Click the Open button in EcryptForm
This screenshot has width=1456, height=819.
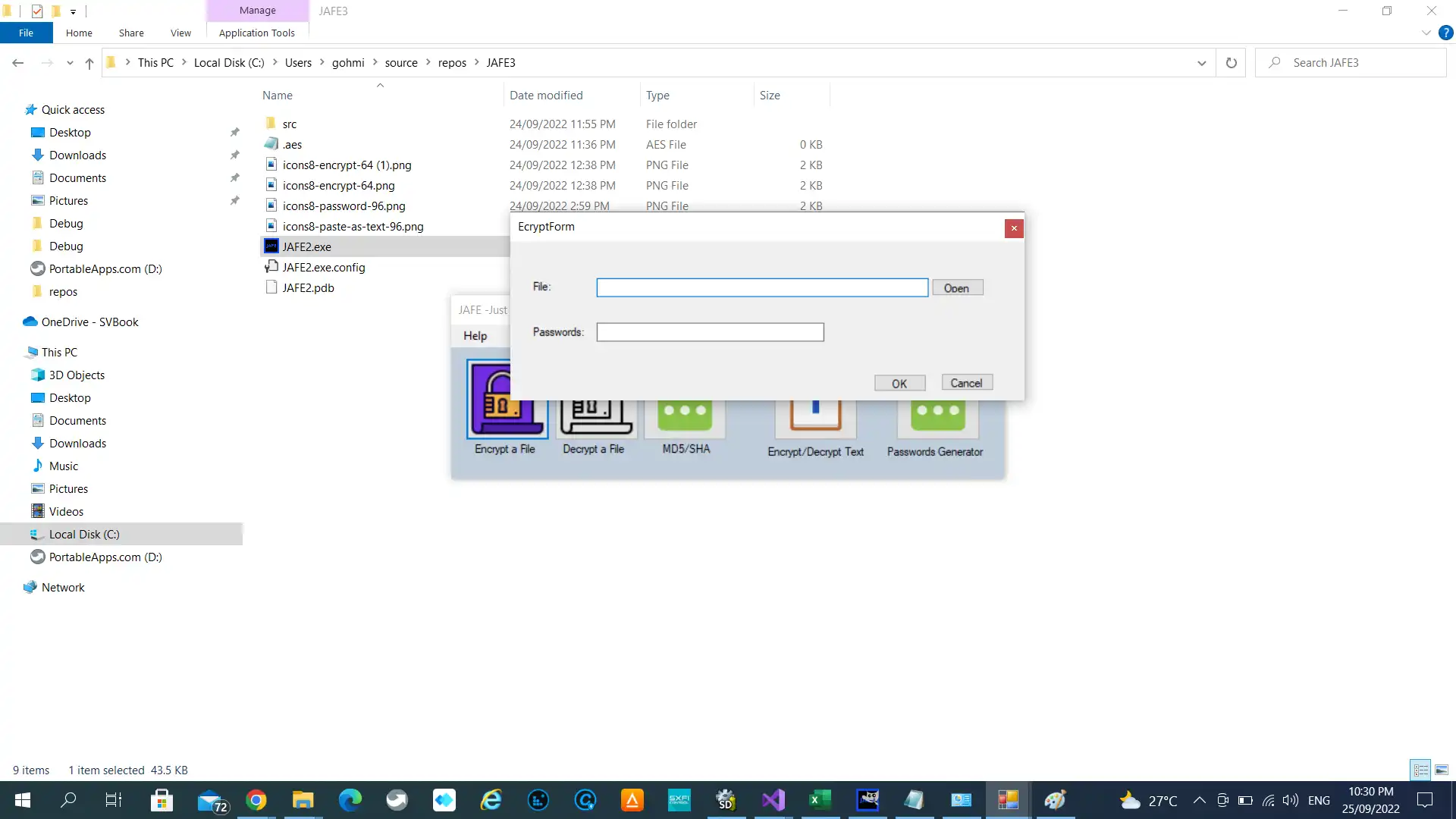956,288
